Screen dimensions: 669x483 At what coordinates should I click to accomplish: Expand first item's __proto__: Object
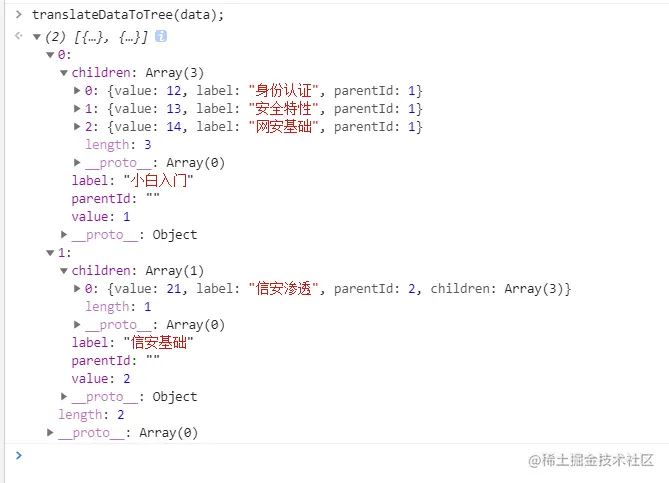tap(64, 234)
